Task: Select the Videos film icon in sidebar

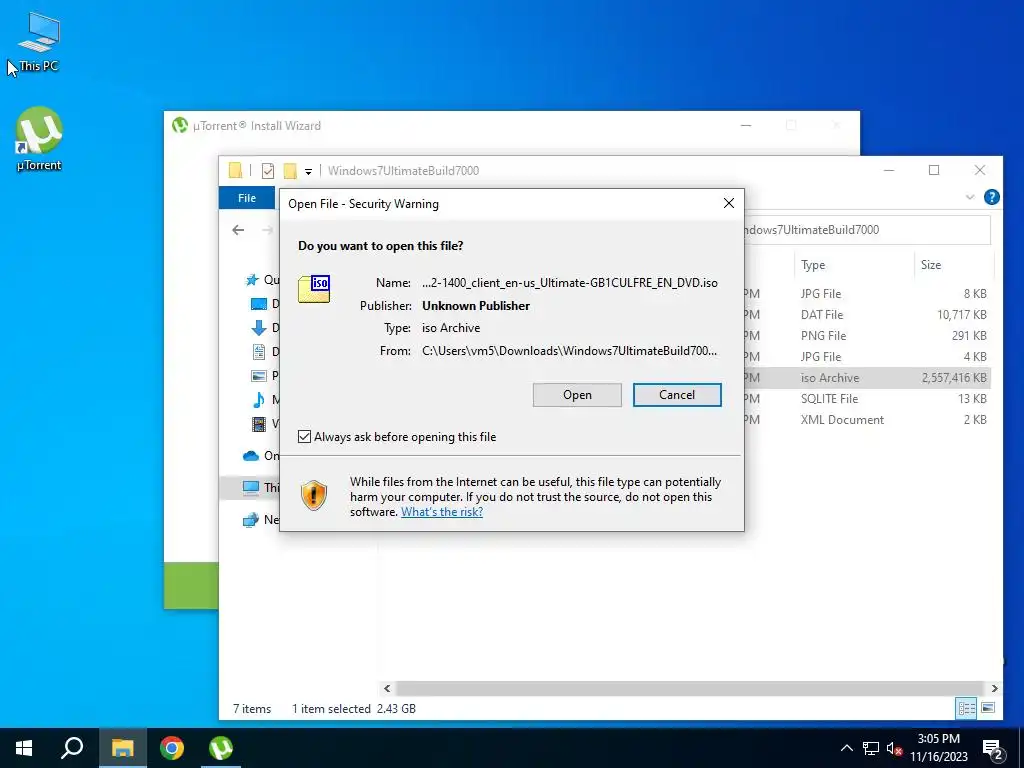Action: pyautogui.click(x=259, y=424)
